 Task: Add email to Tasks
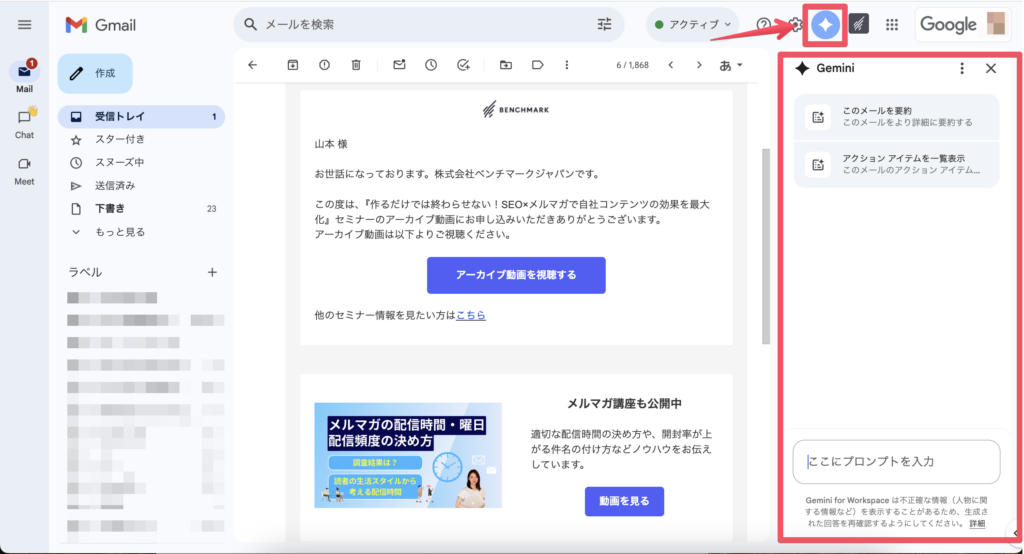point(463,65)
